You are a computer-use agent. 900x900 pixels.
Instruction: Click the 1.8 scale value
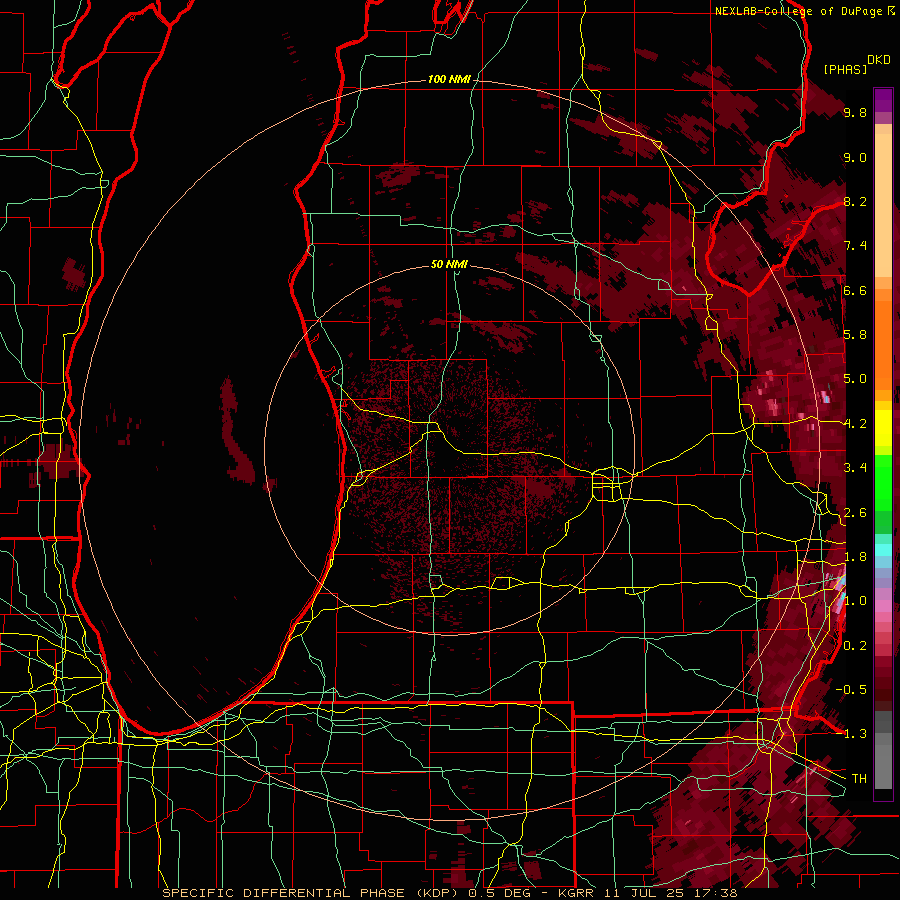pos(855,557)
